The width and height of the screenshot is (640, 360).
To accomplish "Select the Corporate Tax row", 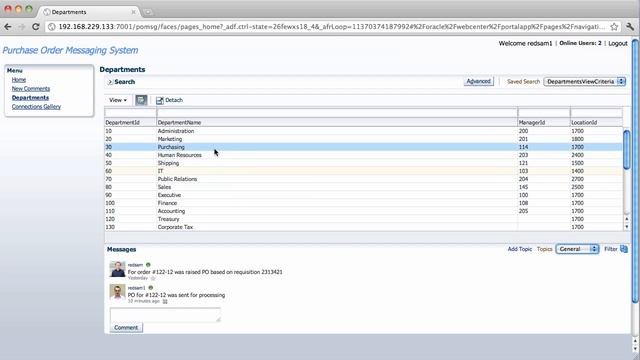I will (x=364, y=227).
